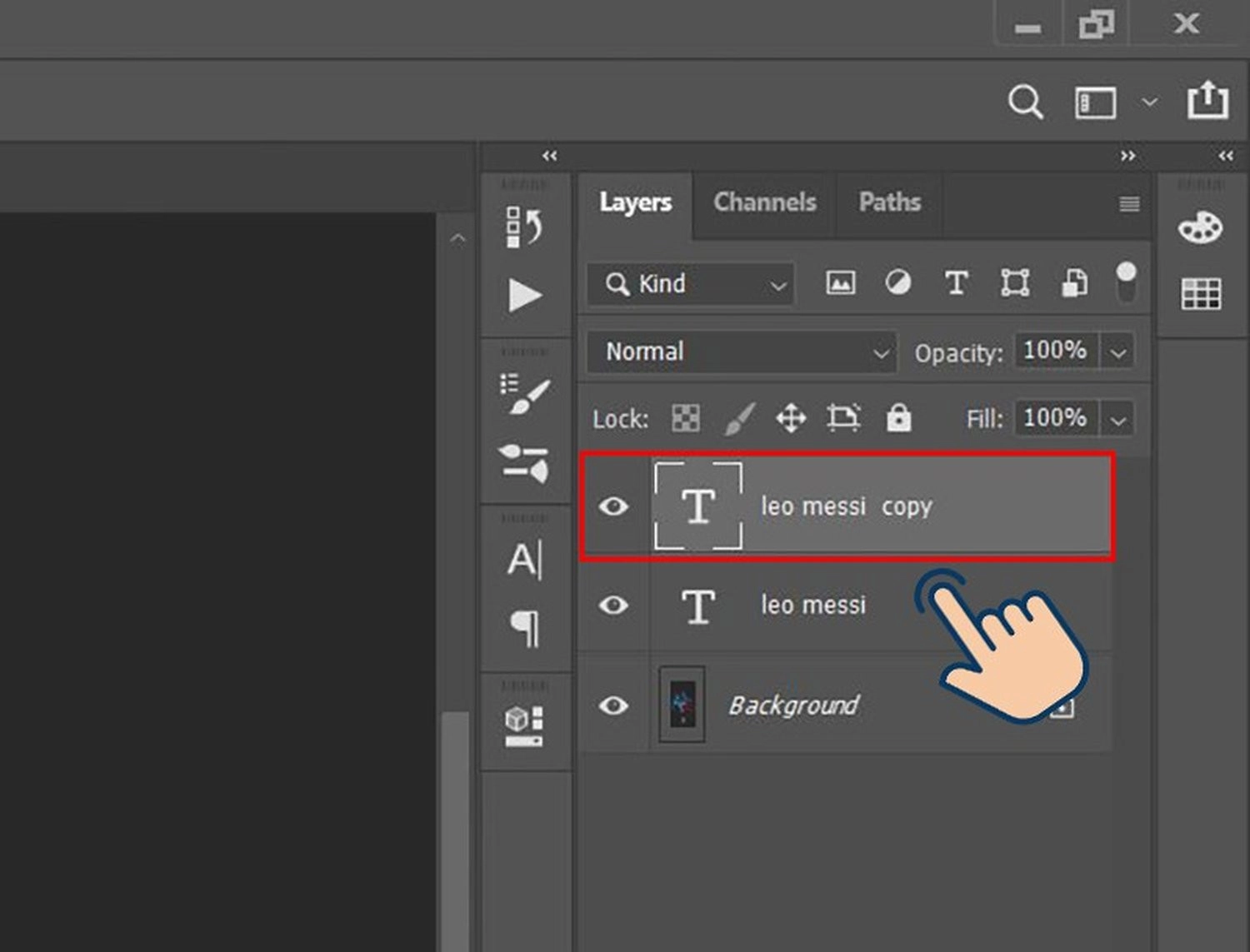Click the Opacity 100% input field
This screenshot has width=1250, height=952.
tap(1055, 351)
